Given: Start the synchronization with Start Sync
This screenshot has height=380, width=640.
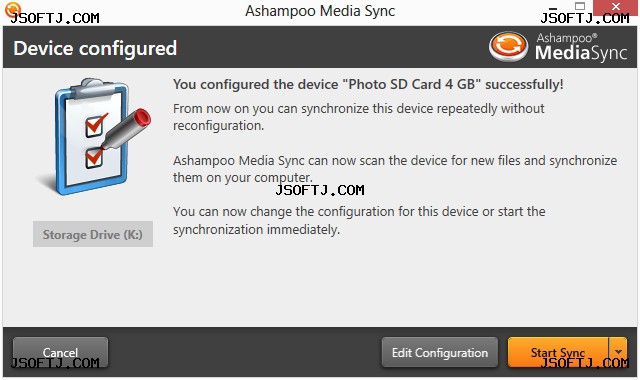Looking at the screenshot, I should pyautogui.click(x=558, y=352).
